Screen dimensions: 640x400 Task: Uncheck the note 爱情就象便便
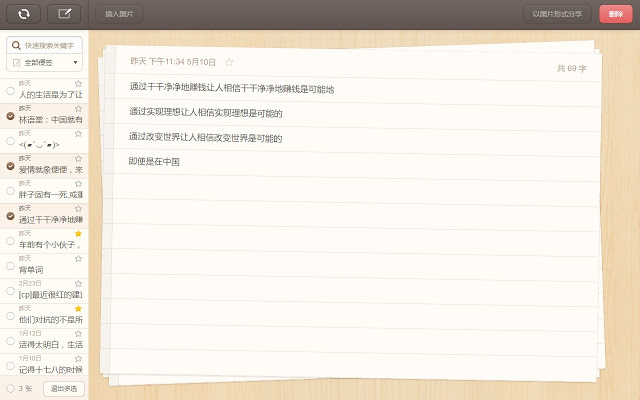[11, 166]
